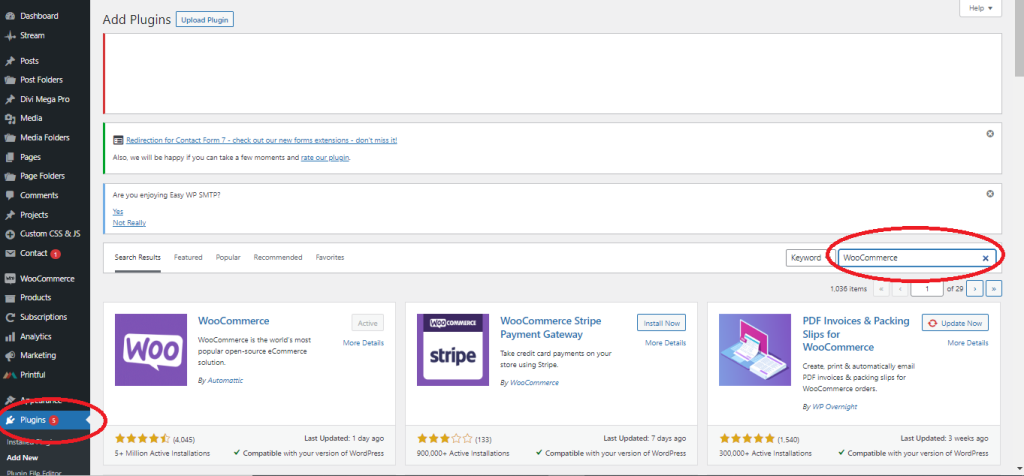Answer Yes to Easy WP SMTP prompt

click(x=118, y=212)
